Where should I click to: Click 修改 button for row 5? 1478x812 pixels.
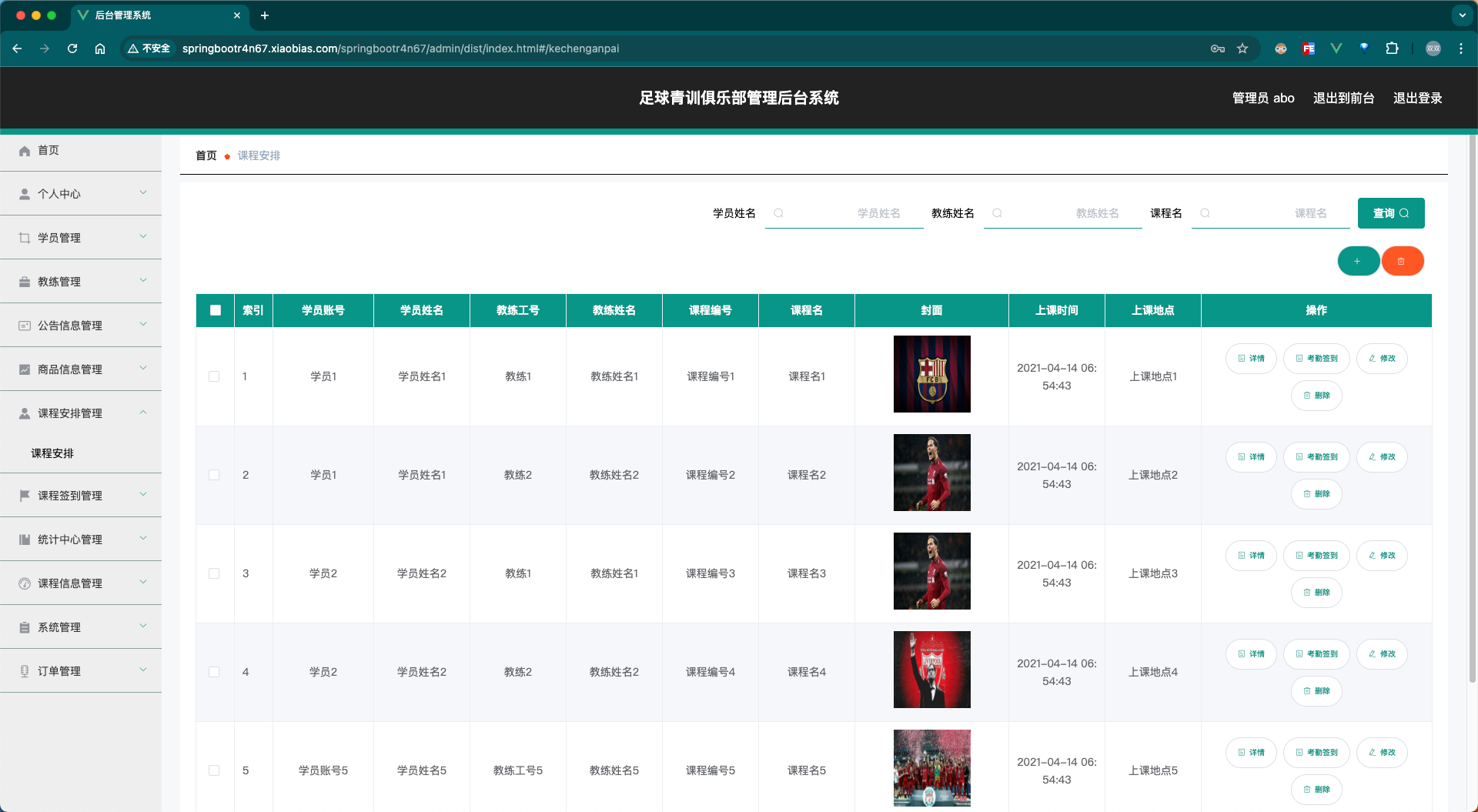coord(1382,753)
